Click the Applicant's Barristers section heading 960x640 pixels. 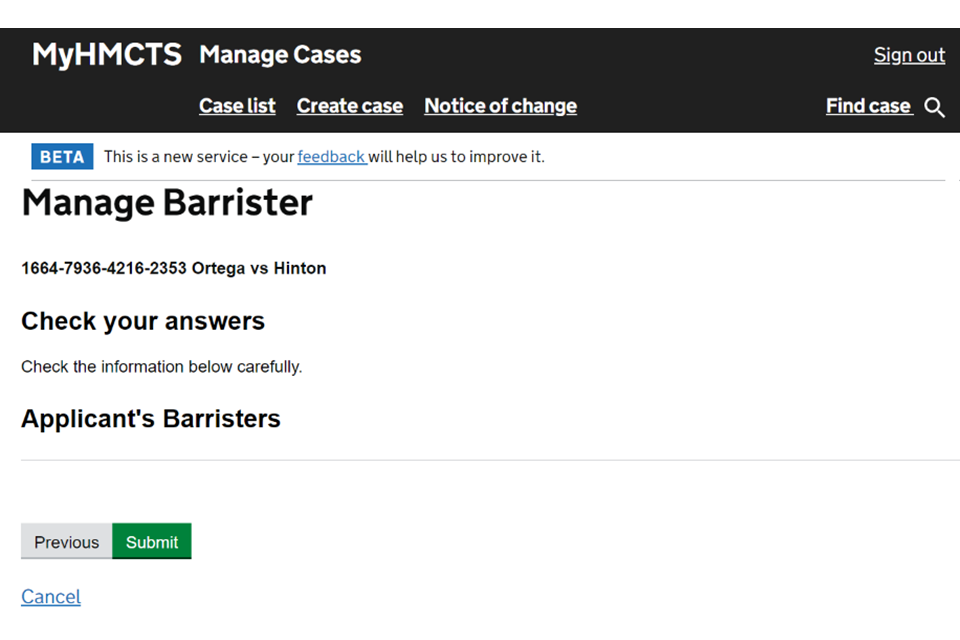[151, 419]
